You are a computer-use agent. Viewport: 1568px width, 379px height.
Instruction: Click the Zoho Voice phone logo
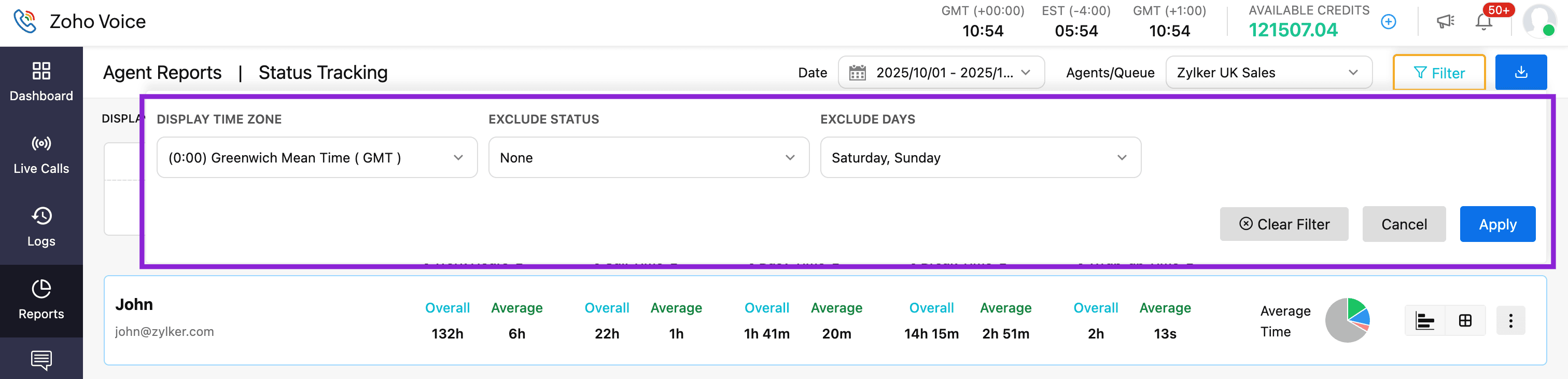25,21
